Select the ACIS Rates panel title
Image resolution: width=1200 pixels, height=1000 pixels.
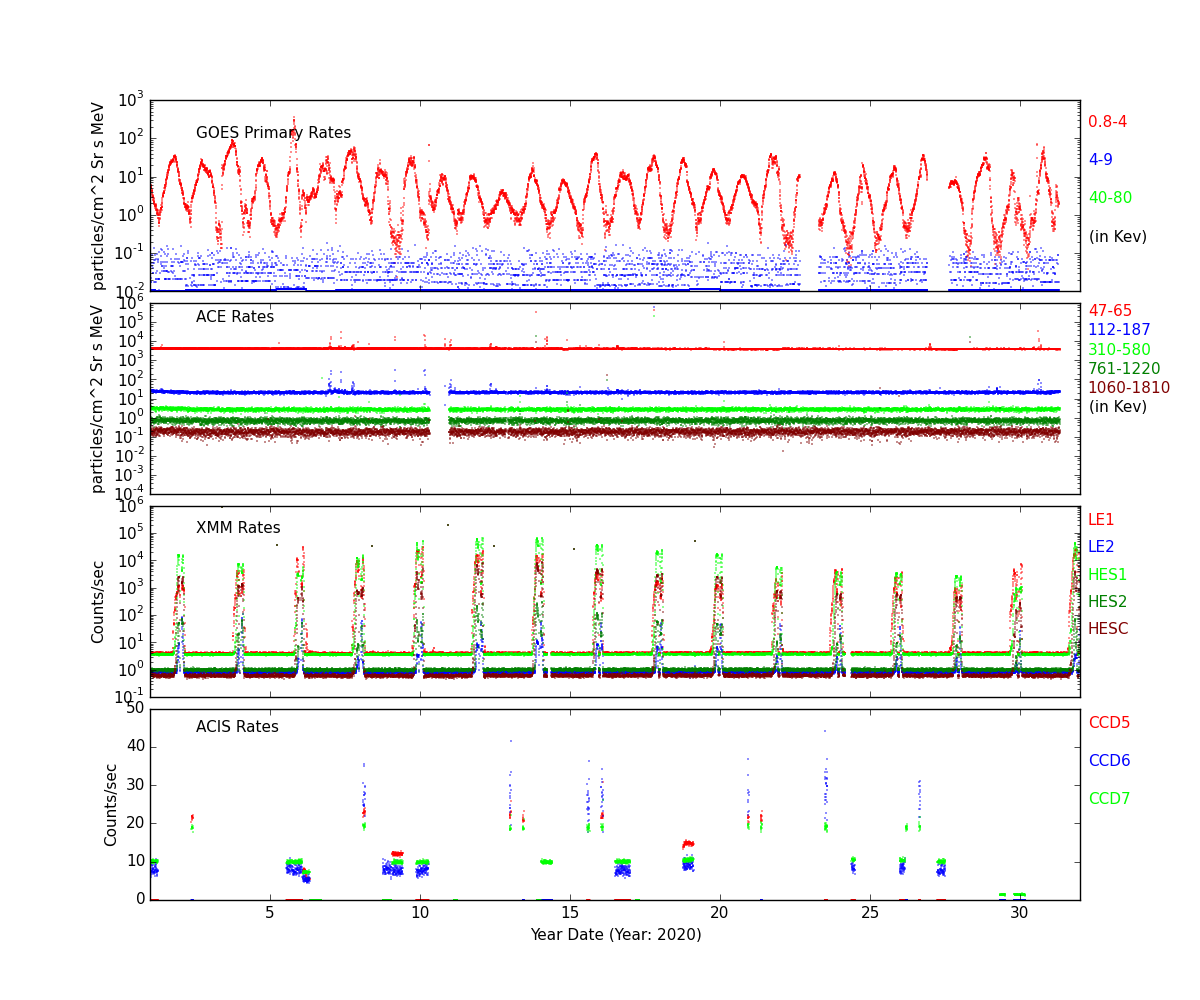237,727
